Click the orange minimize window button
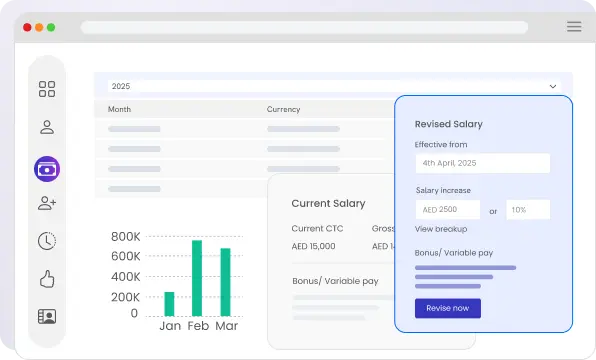Viewport: 596px width, 360px height. point(39,27)
